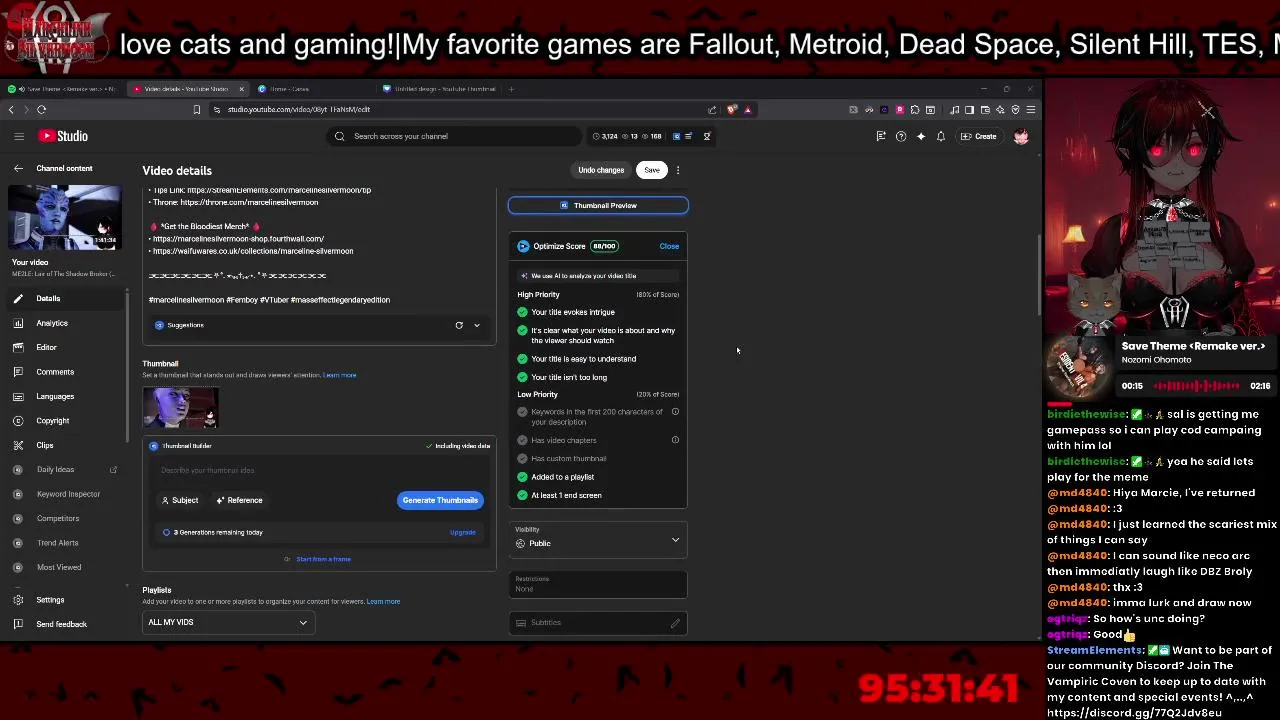Image resolution: width=1280 pixels, height=720 pixels.
Task: Open the three-dot options menu beside Save
Action: point(678,170)
